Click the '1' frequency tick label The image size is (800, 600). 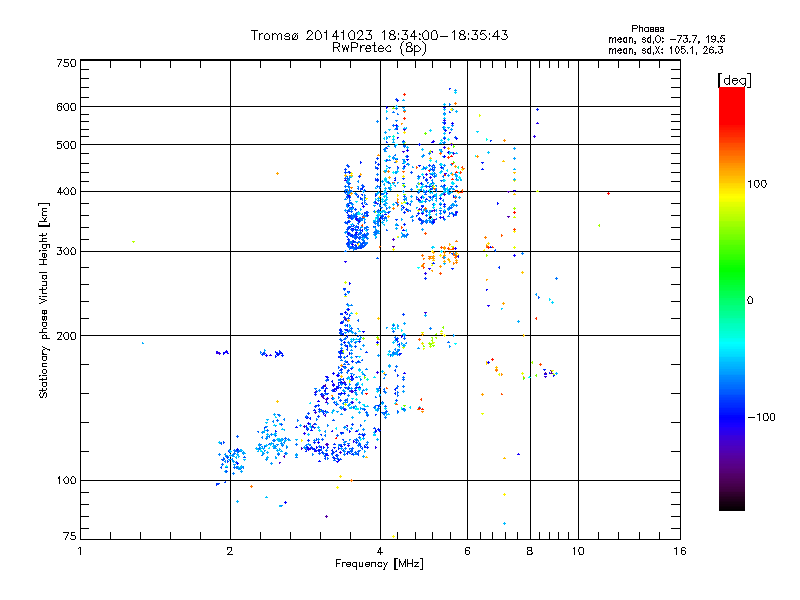pos(80,551)
